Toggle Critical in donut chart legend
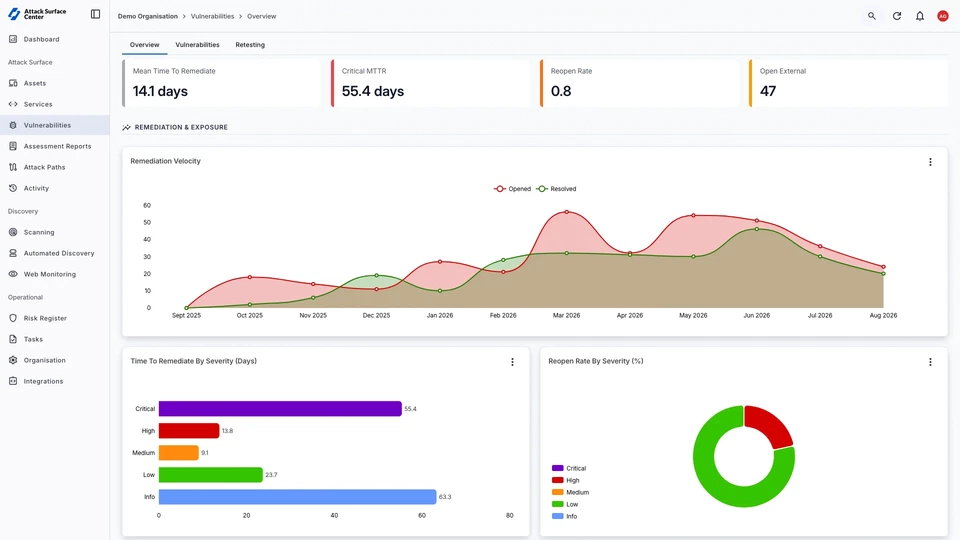 (569, 468)
